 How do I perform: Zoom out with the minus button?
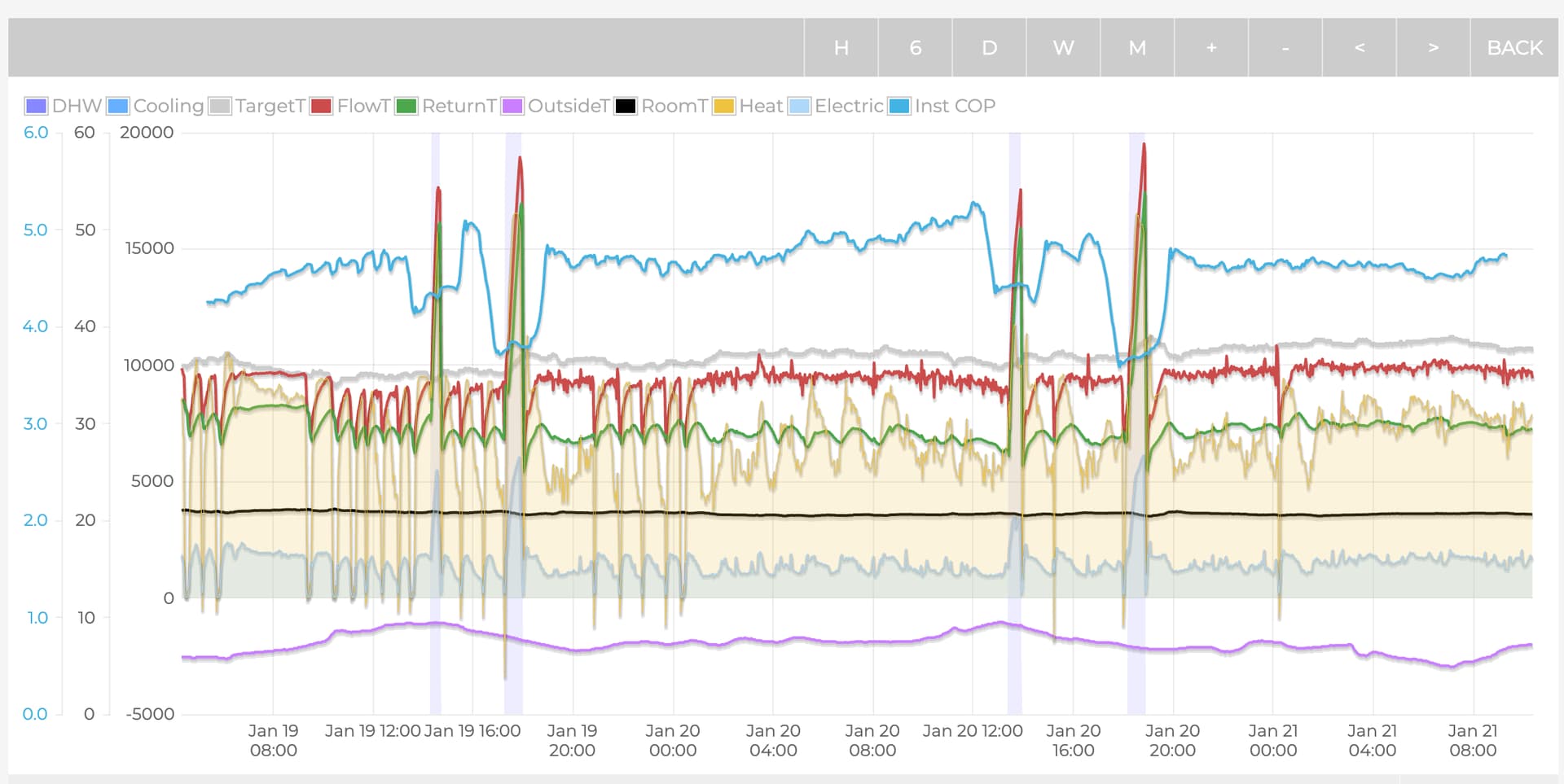pyautogui.click(x=1285, y=48)
